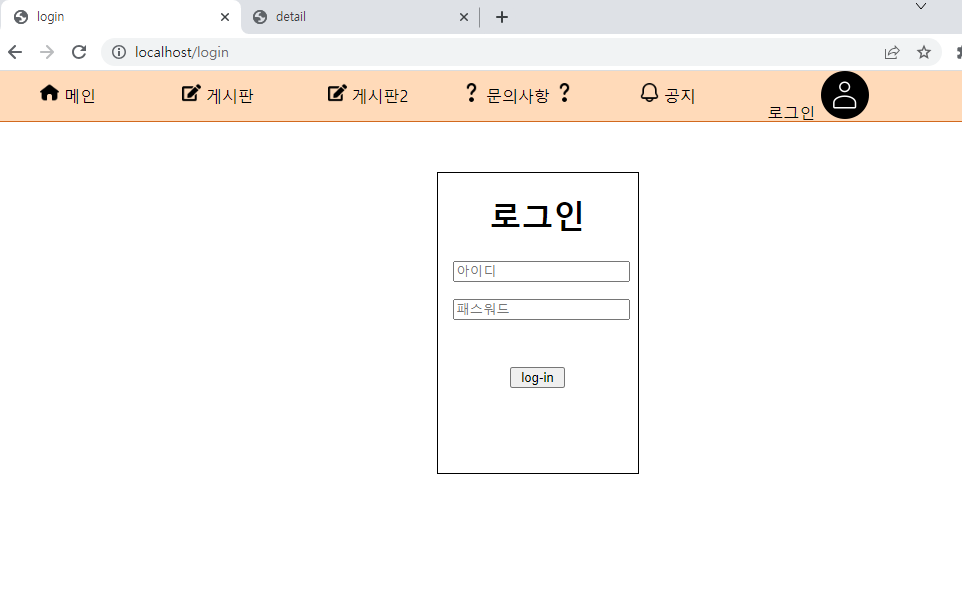Open the 메인 menu link
Image resolution: width=962 pixels, height=607 pixels.
tap(80, 96)
